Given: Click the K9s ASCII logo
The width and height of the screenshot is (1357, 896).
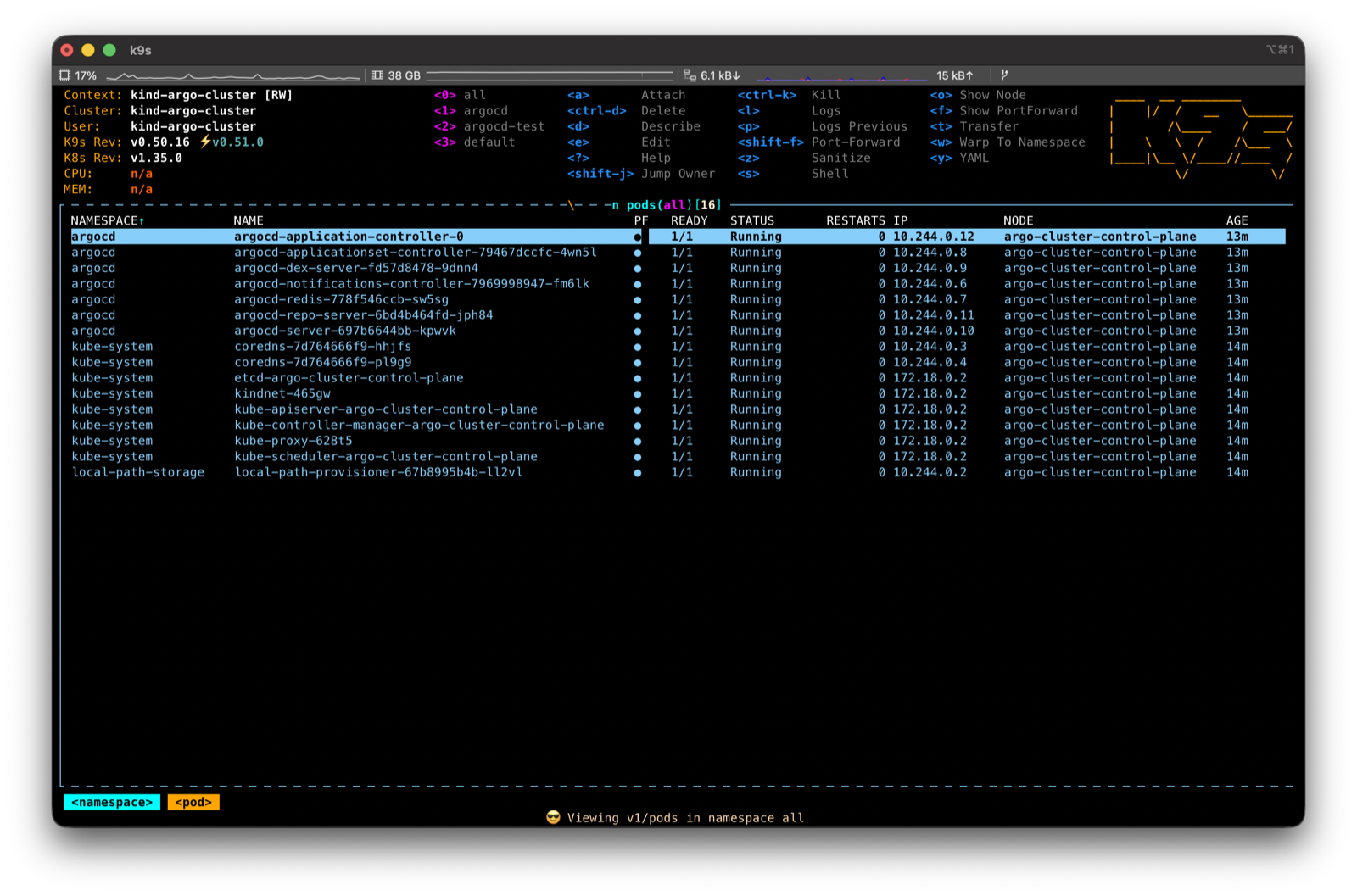Looking at the screenshot, I should tap(1201, 137).
